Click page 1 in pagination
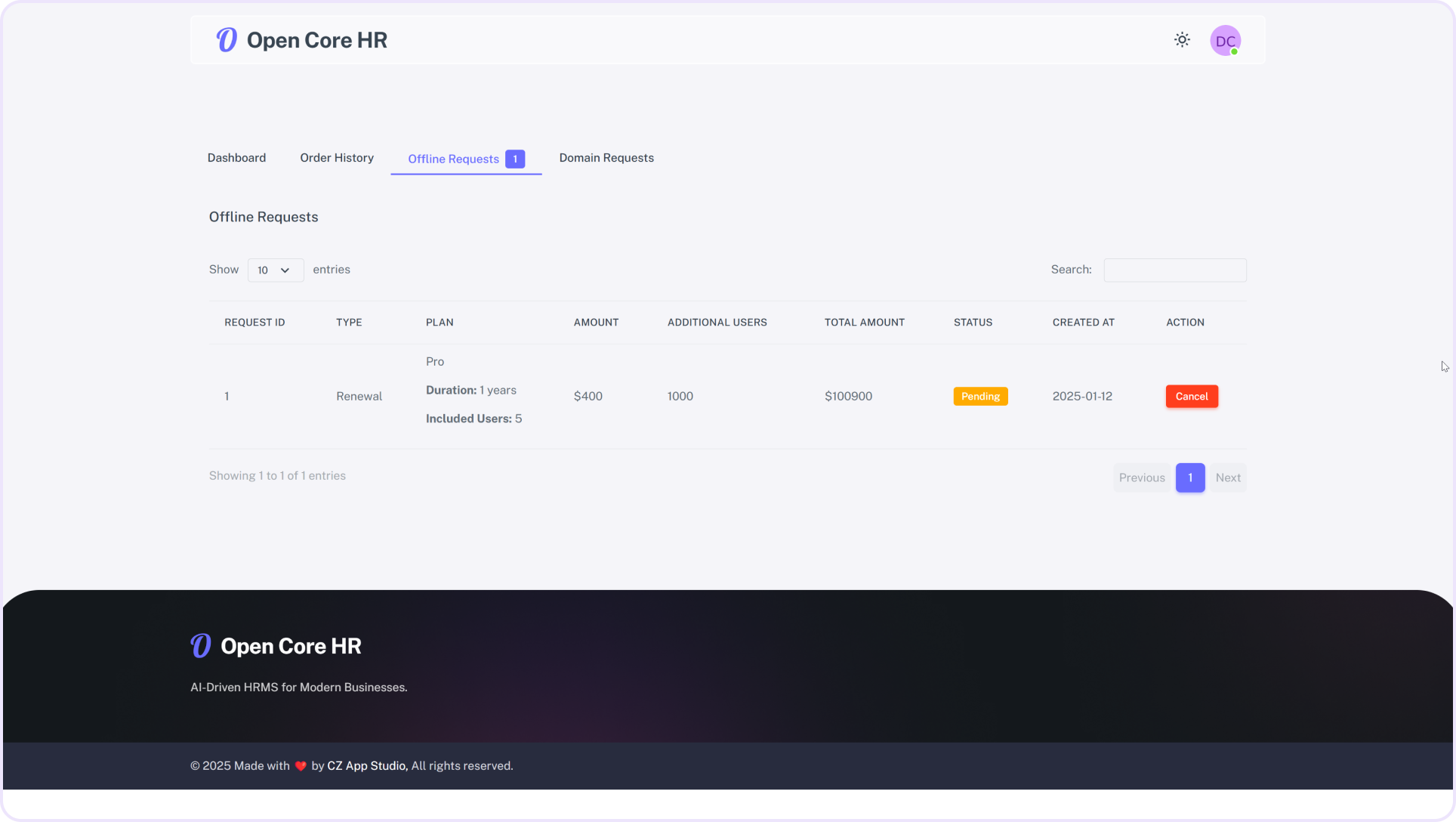 click(x=1190, y=477)
